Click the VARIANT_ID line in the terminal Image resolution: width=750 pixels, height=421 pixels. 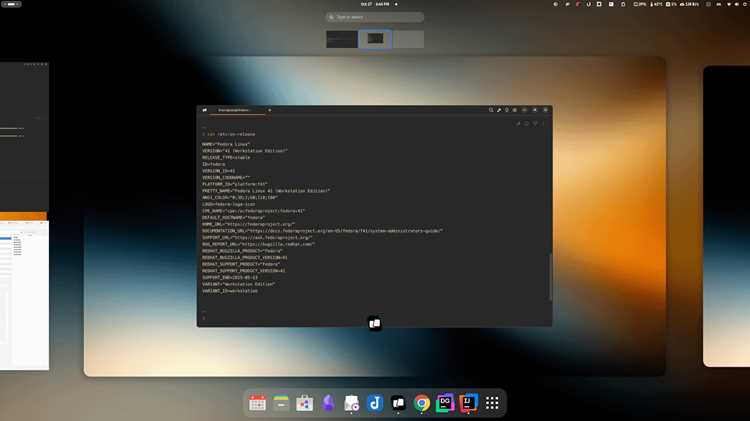point(230,291)
